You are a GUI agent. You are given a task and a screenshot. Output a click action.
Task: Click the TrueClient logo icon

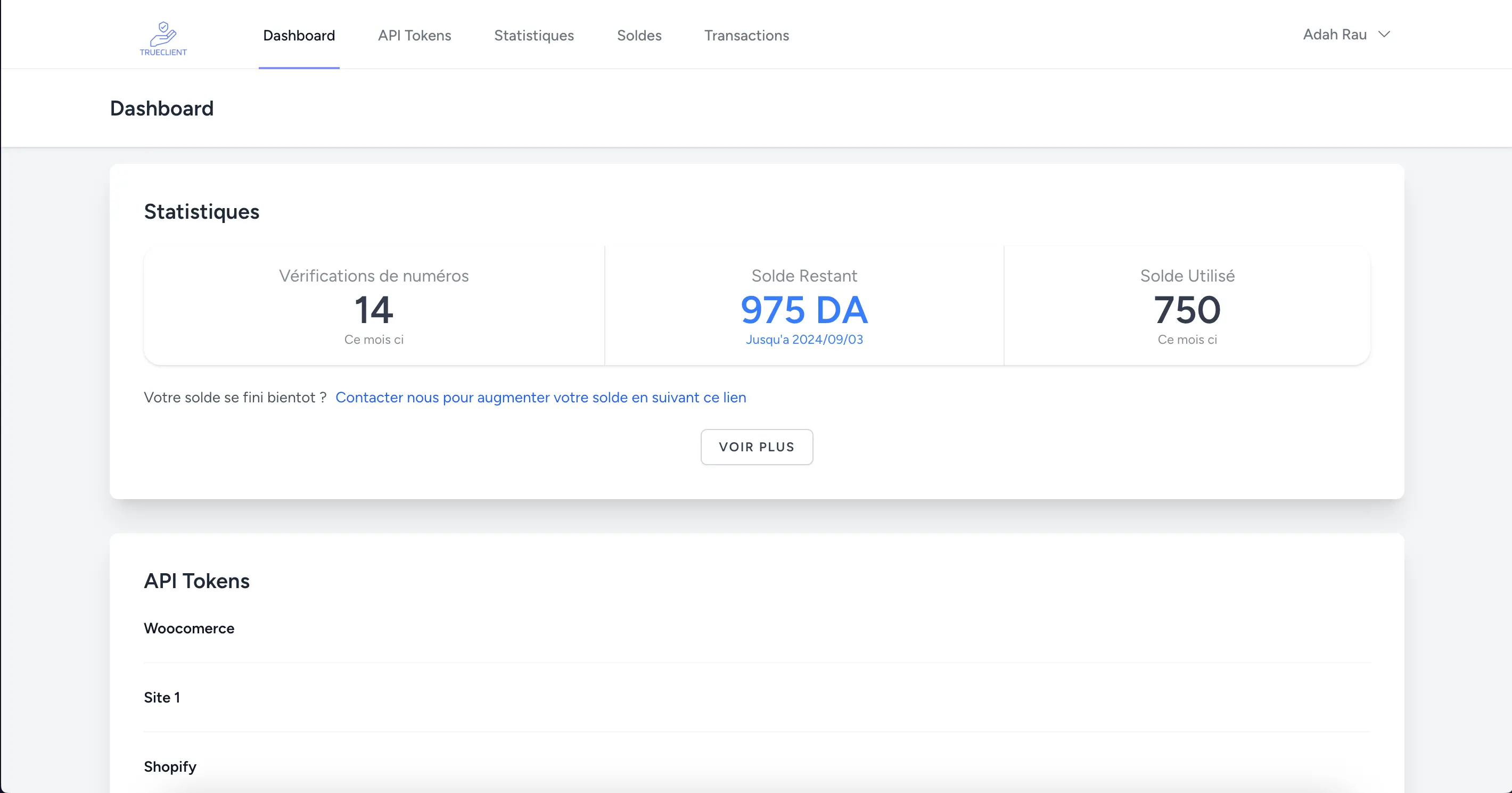(163, 38)
